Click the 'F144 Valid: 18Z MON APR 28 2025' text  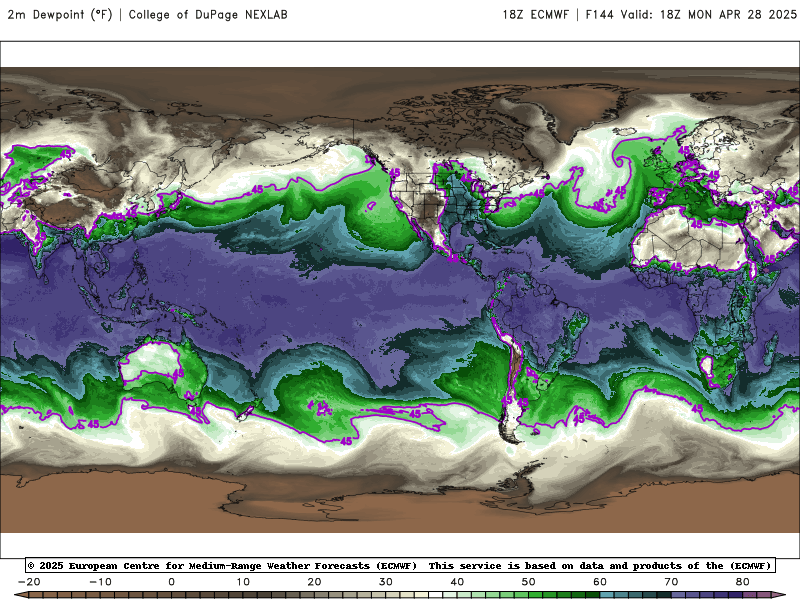pyautogui.click(x=691, y=14)
